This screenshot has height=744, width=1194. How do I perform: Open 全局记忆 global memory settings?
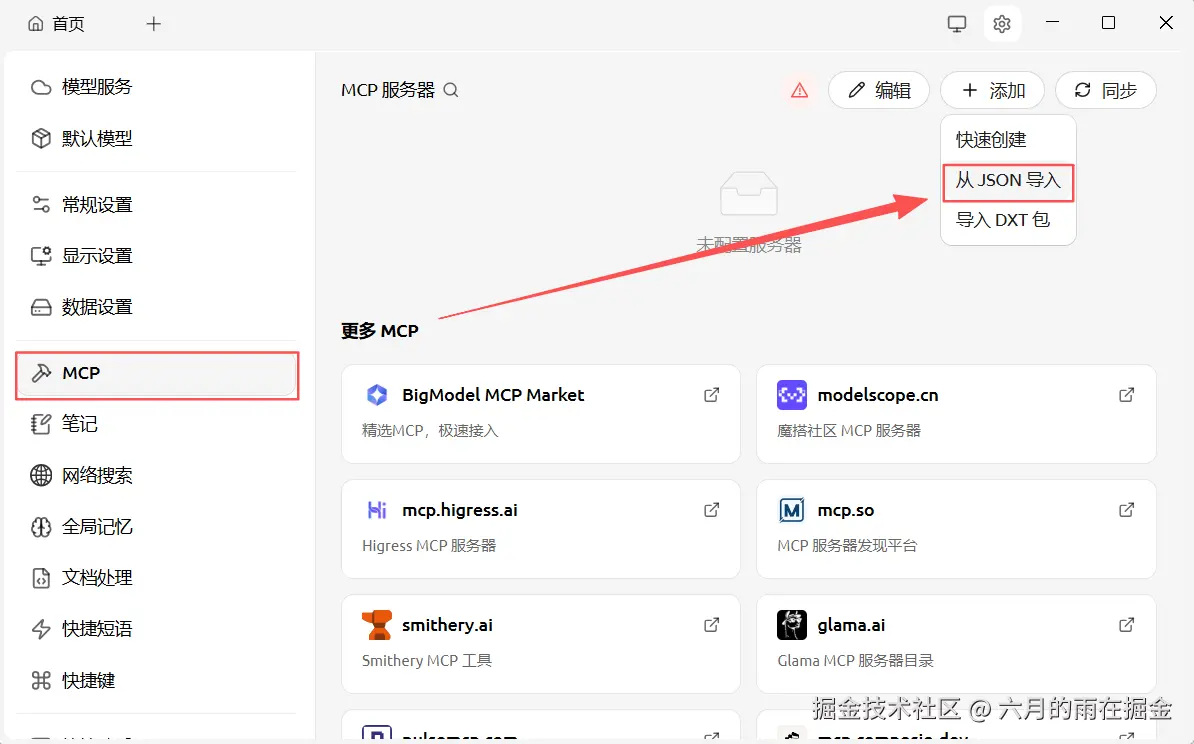(156, 527)
